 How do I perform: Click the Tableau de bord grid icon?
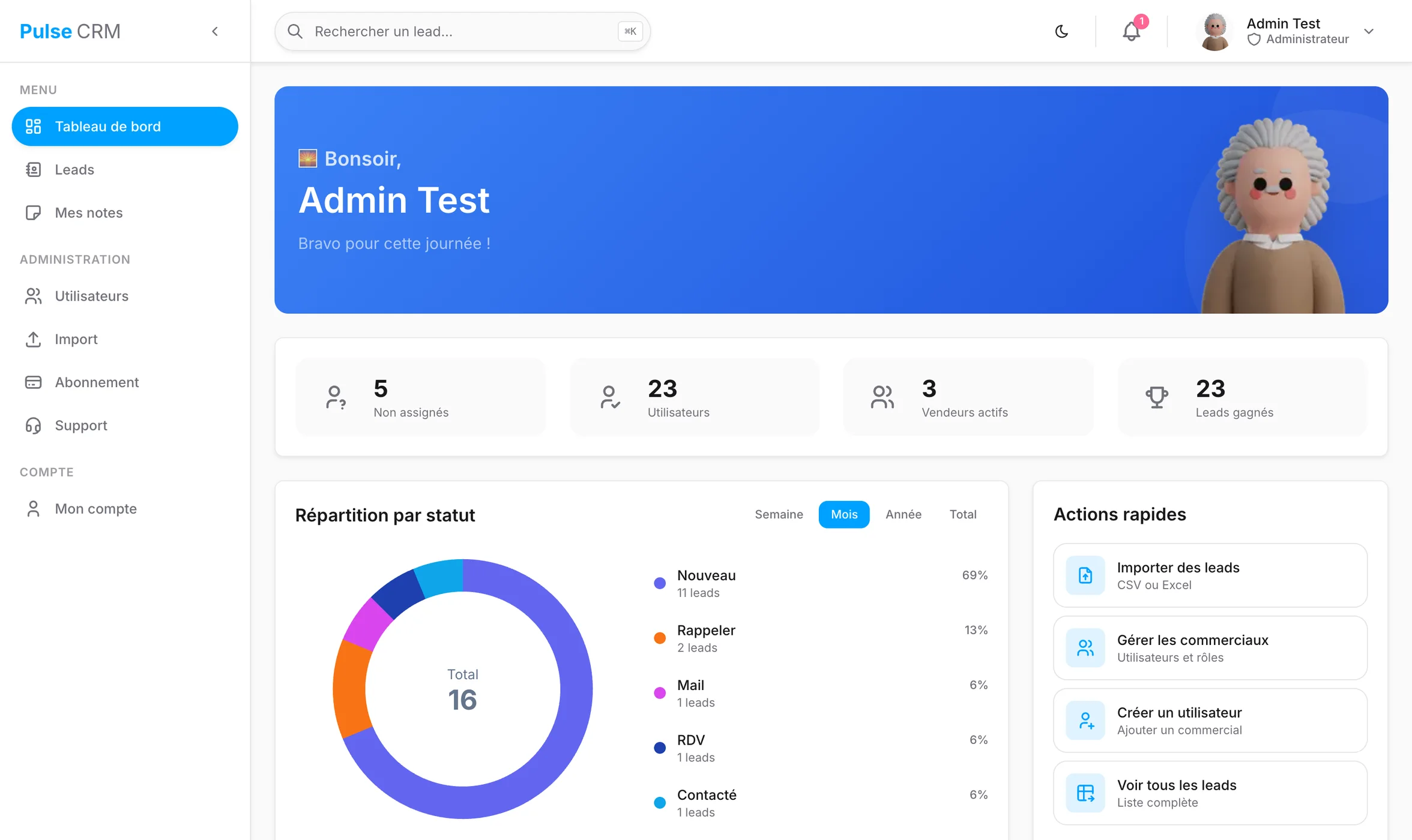(x=34, y=127)
